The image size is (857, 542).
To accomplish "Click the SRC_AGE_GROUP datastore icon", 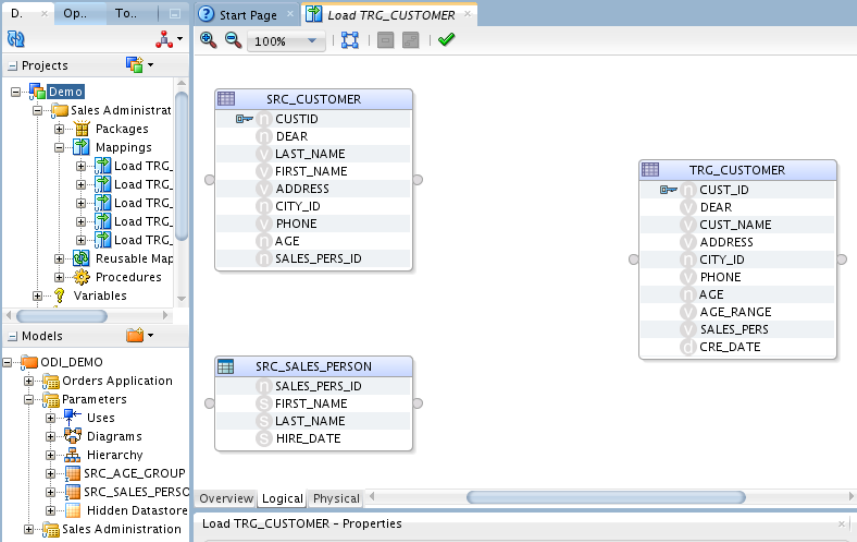I will (x=72, y=473).
